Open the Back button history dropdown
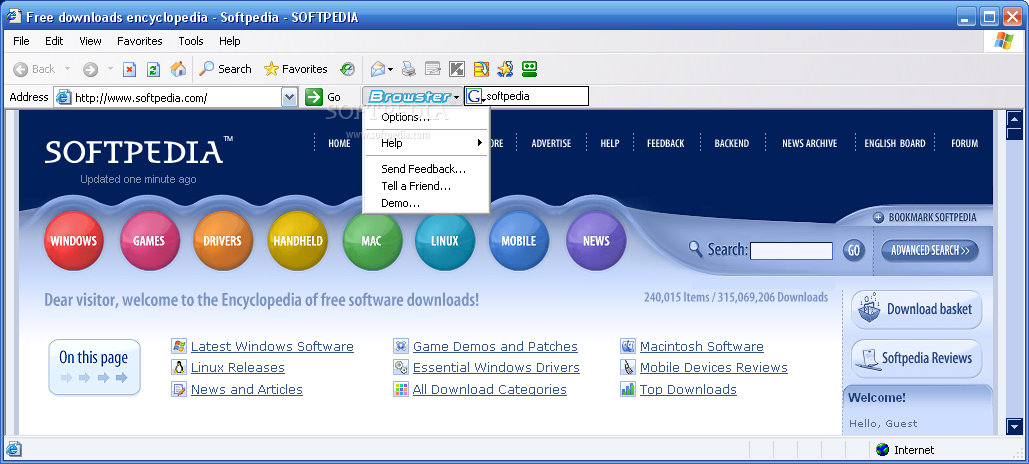The height and width of the screenshot is (464, 1029). [x=68, y=69]
